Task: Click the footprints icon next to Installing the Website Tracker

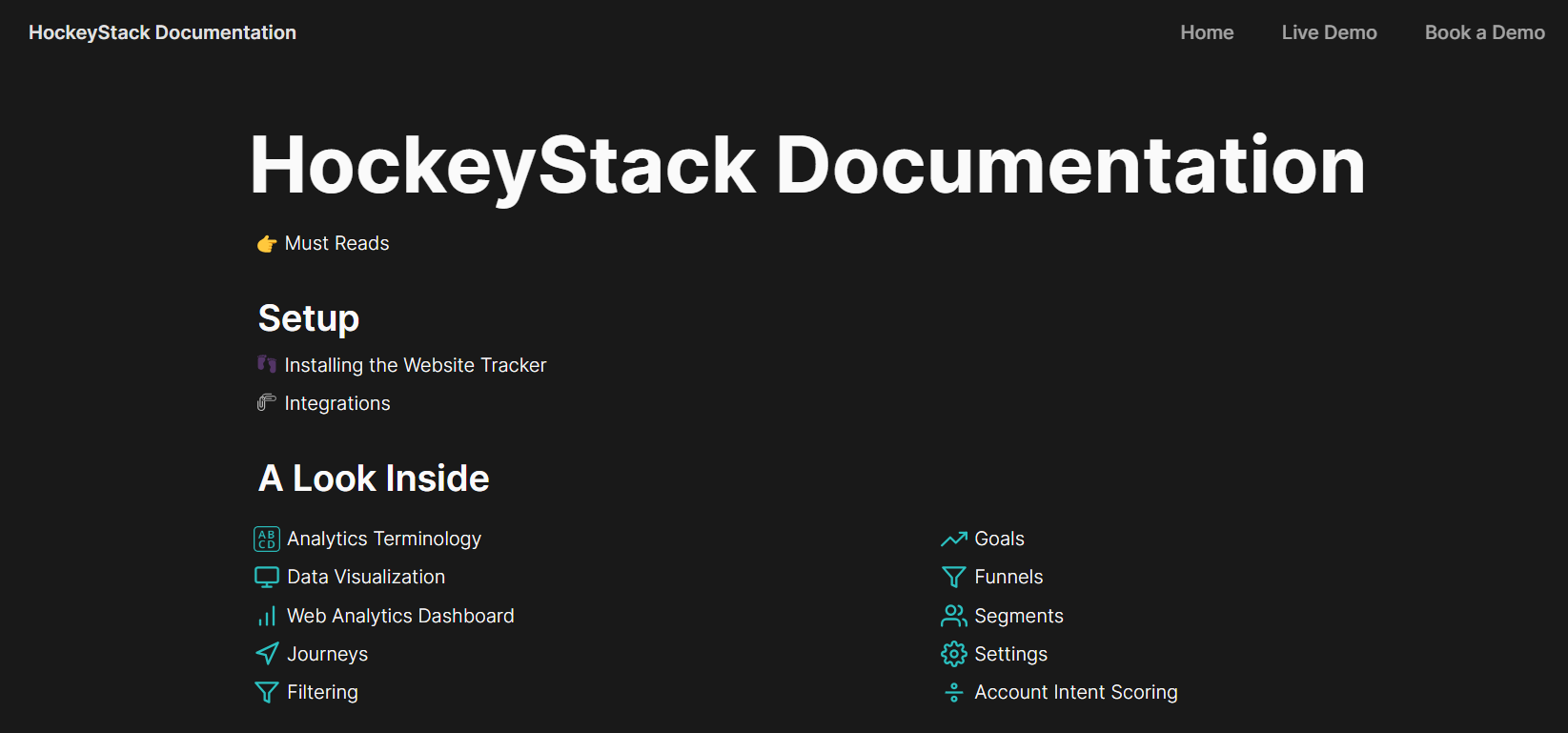Action: click(267, 364)
